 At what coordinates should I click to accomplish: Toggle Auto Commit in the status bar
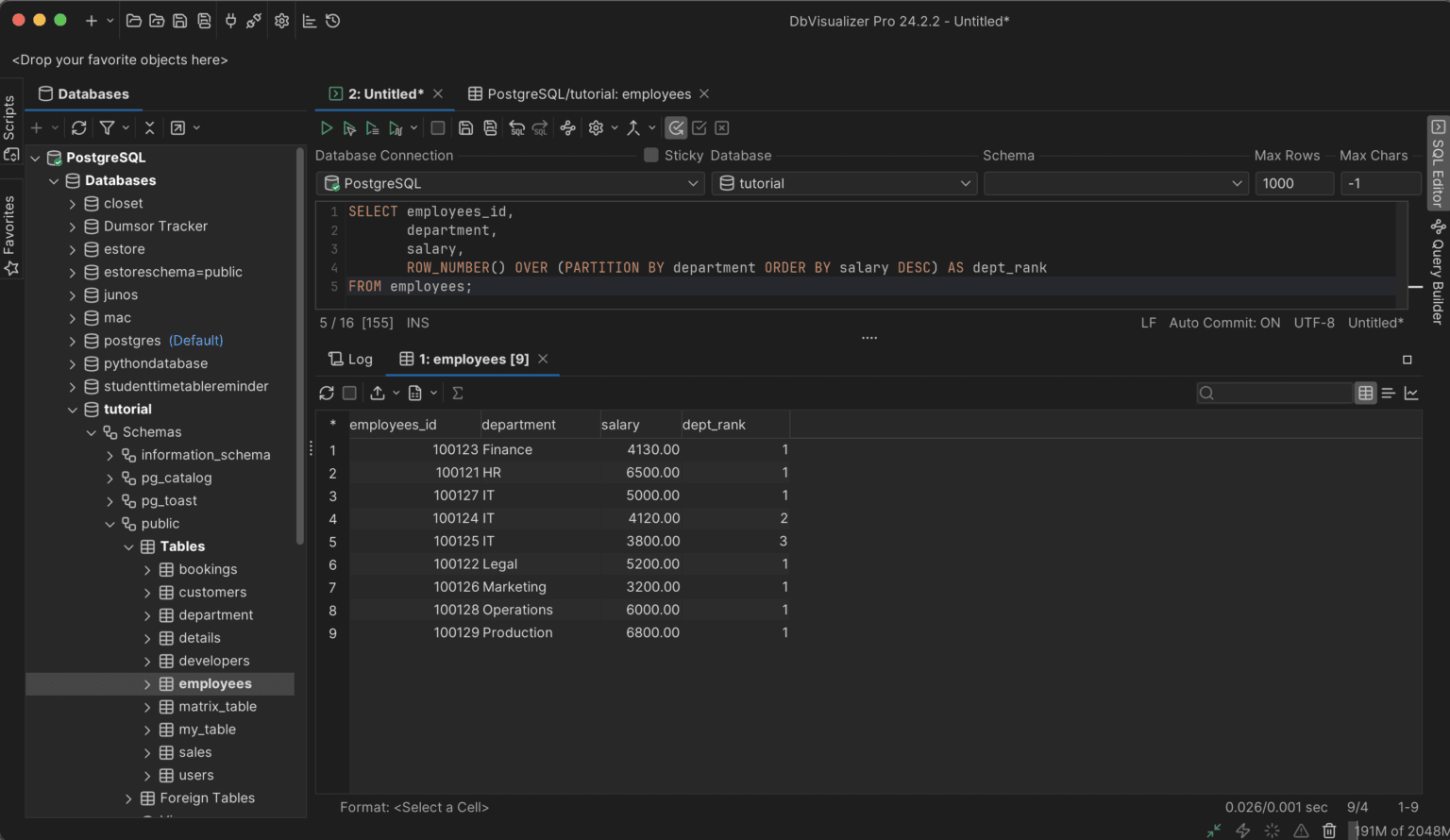1224,322
